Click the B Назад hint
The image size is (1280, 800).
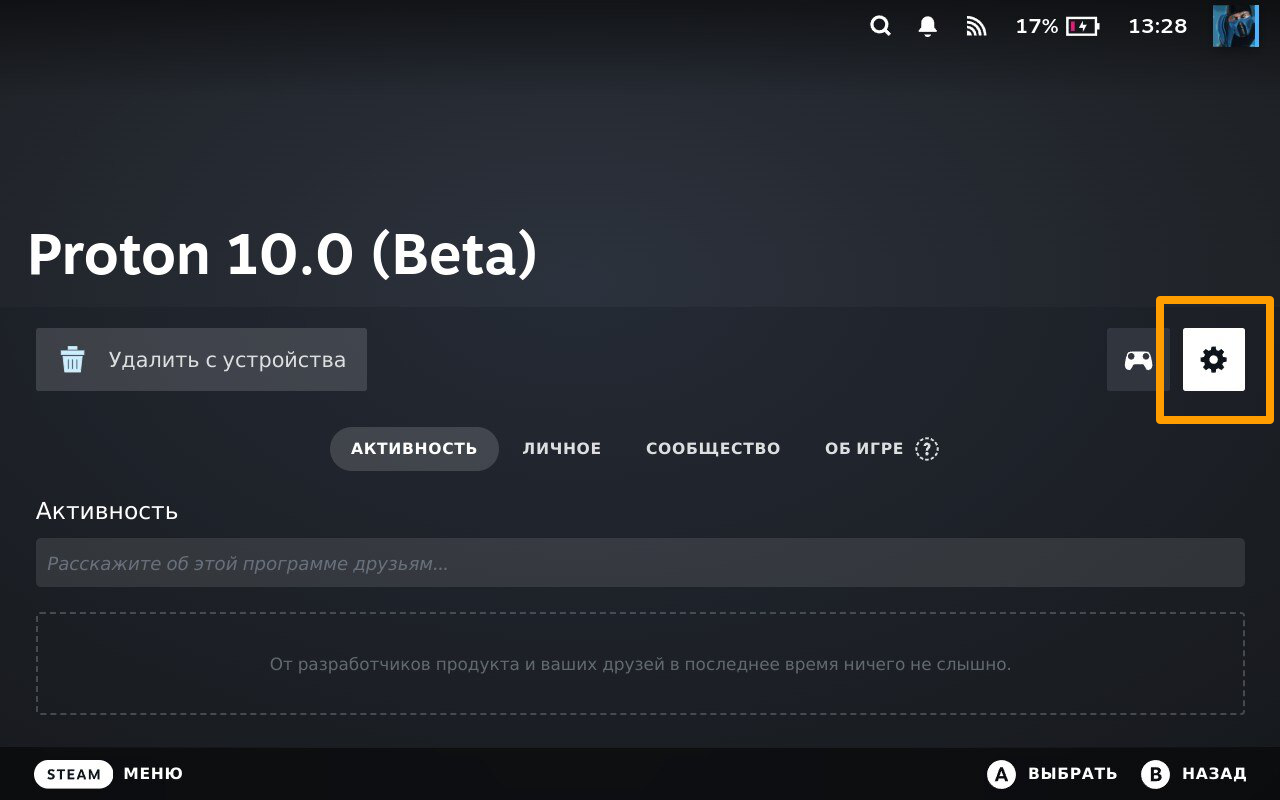coord(1195,774)
